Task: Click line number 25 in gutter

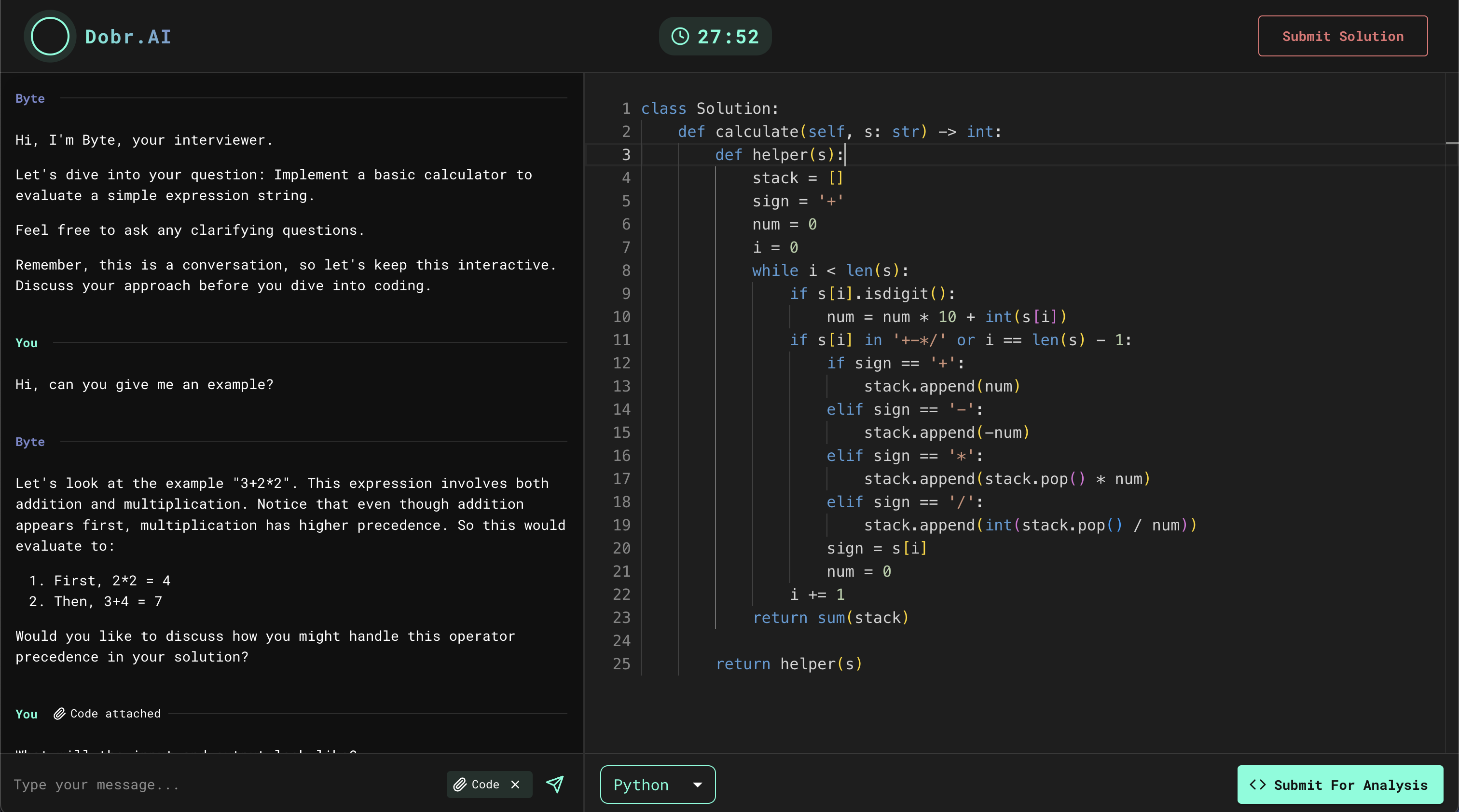Action: click(x=621, y=664)
